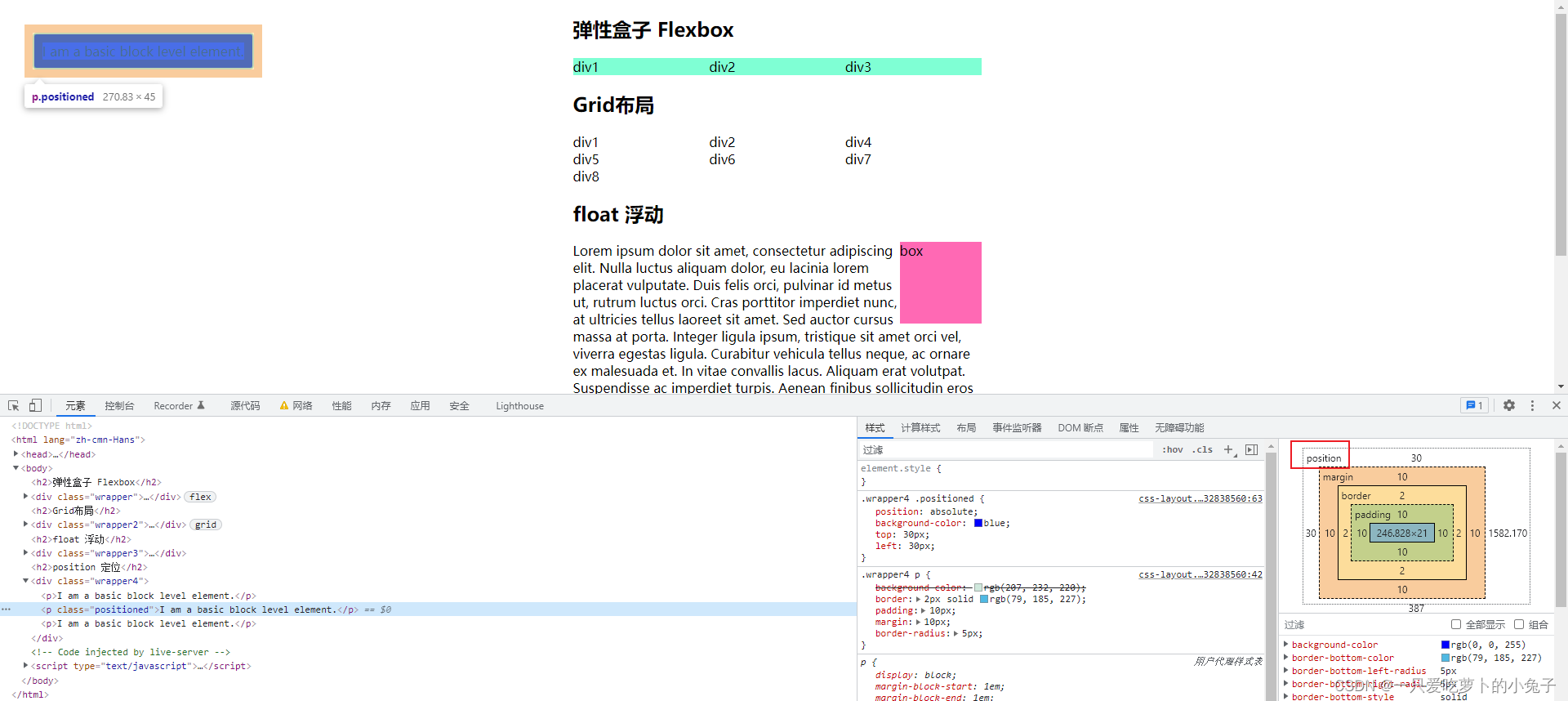Open css-layout source link at line 63

[1200, 498]
